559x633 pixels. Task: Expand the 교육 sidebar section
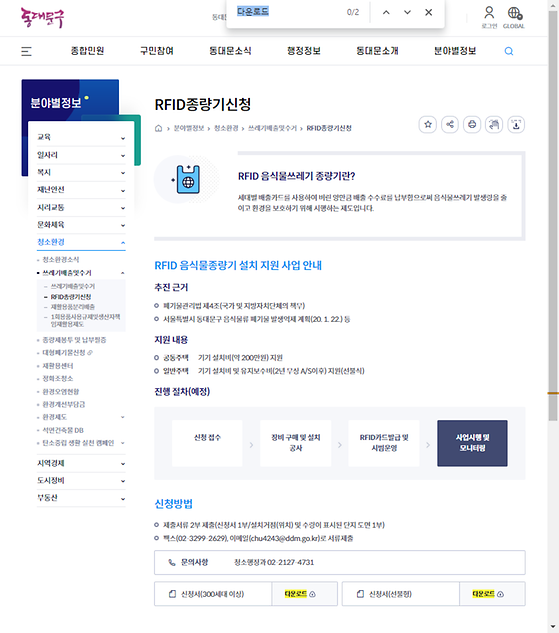click(x=81, y=137)
